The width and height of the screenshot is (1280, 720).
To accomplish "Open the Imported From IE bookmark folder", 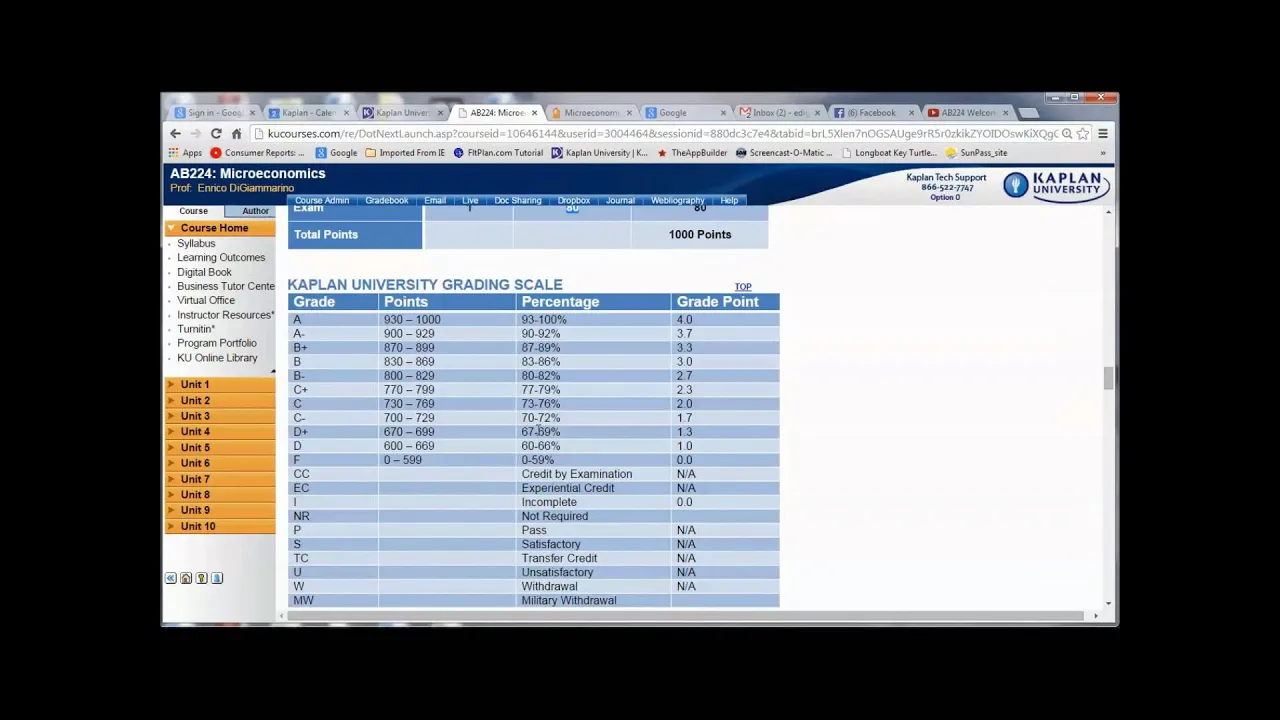I will coord(405,153).
